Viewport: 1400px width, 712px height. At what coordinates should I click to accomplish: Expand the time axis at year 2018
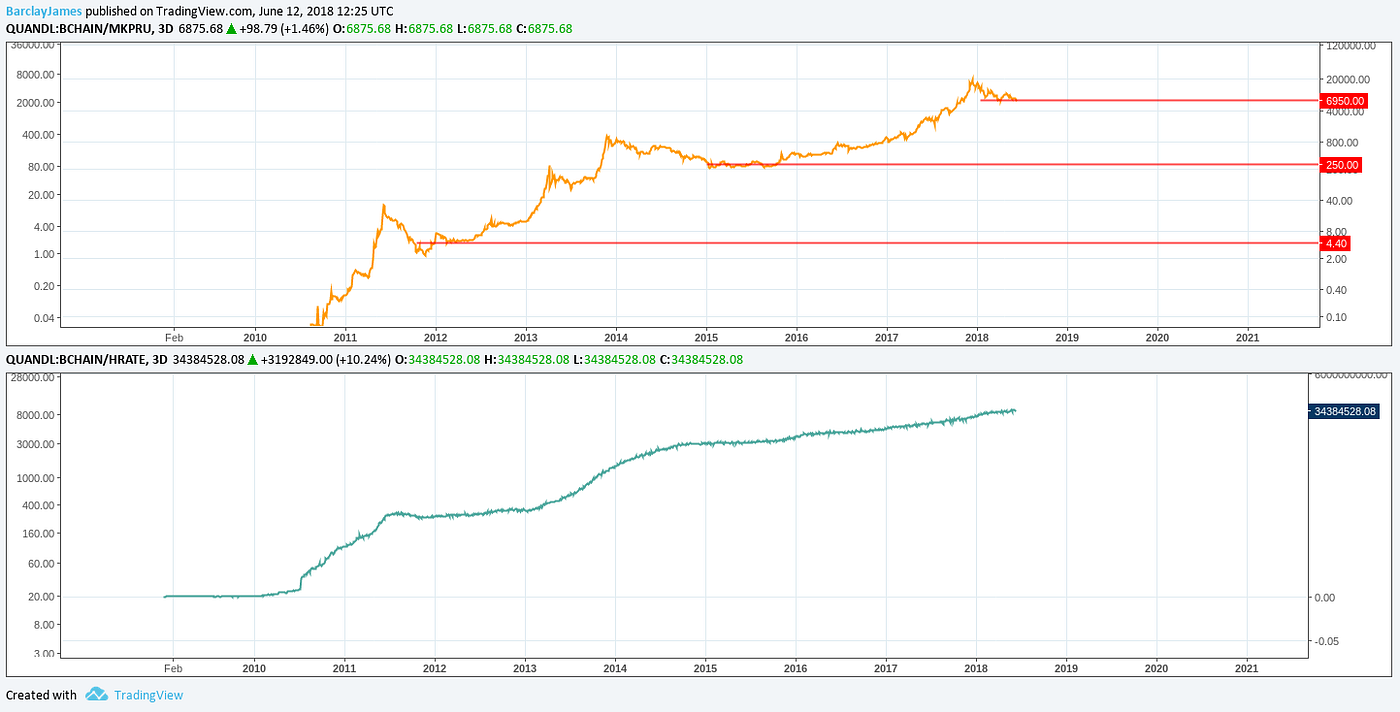coord(977,338)
